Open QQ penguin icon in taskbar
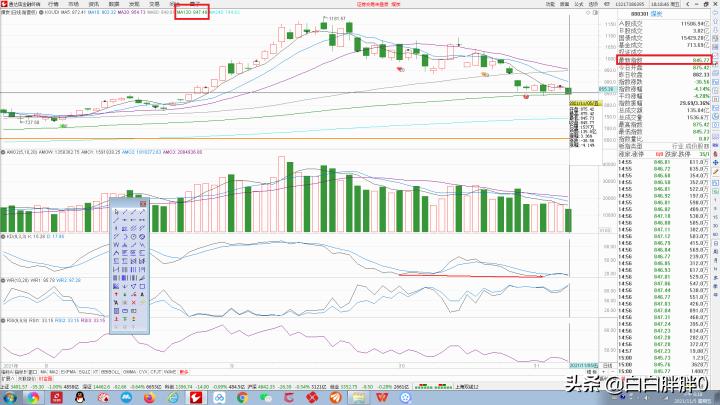This screenshot has height=405, width=720. (79, 398)
